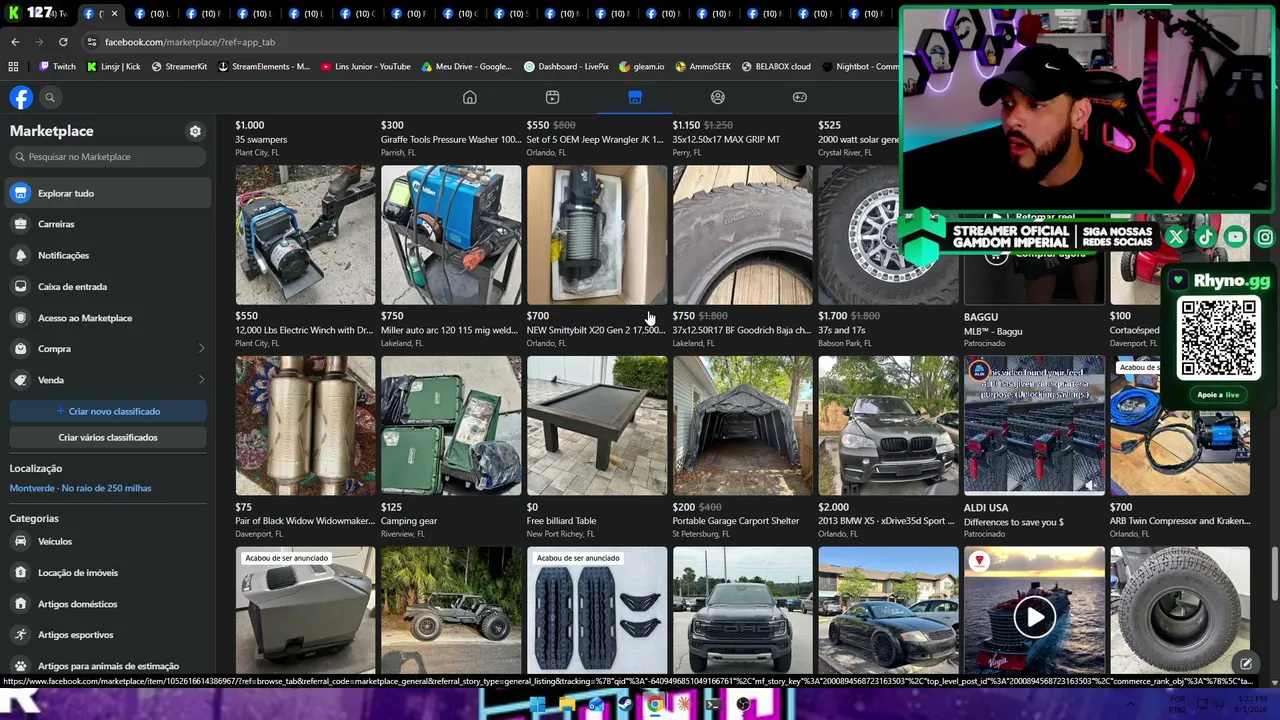1280x720 pixels.
Task: Click the Facebook logo icon
Action: point(21,97)
